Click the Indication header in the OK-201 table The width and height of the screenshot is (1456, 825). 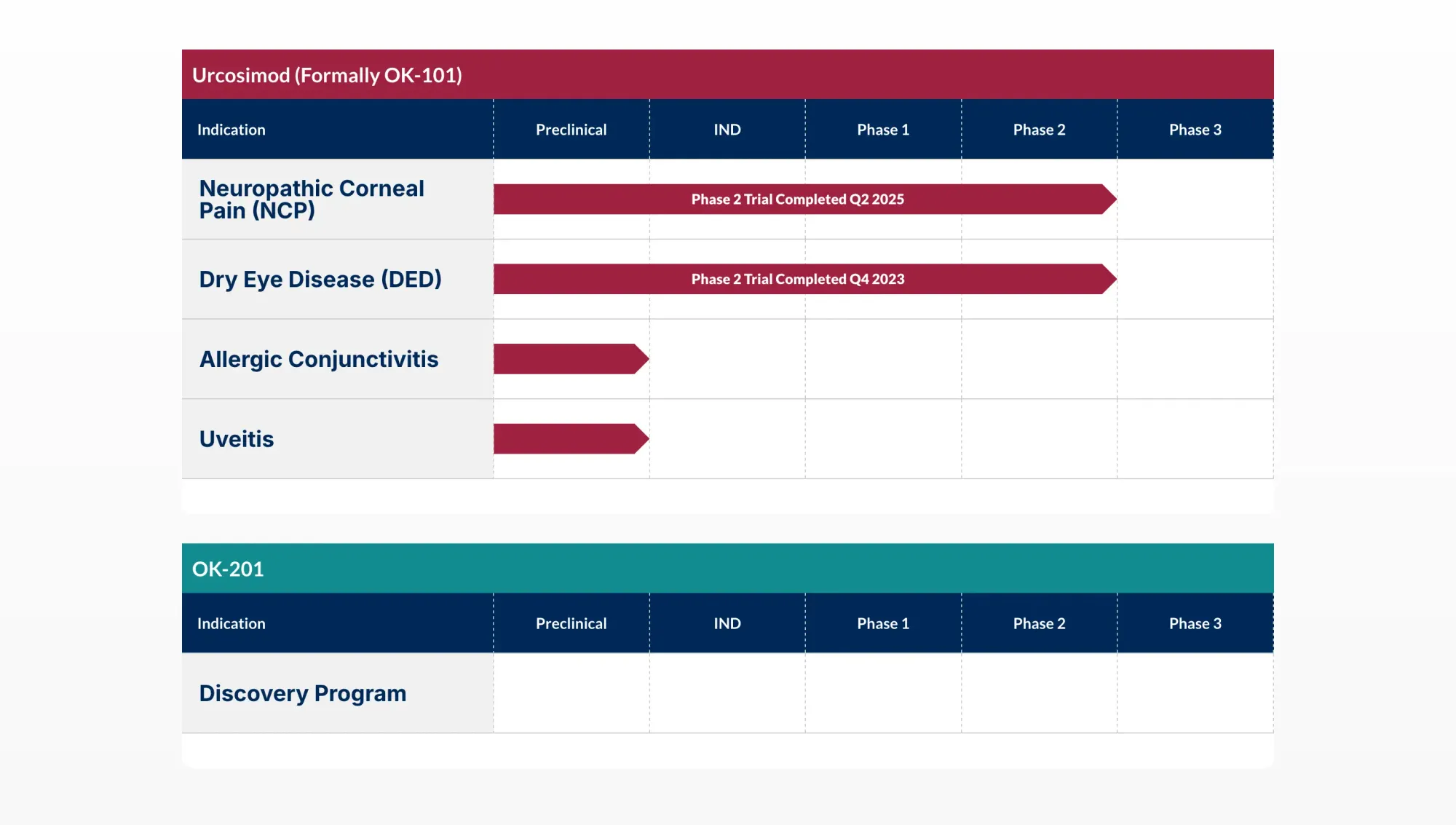(x=231, y=623)
